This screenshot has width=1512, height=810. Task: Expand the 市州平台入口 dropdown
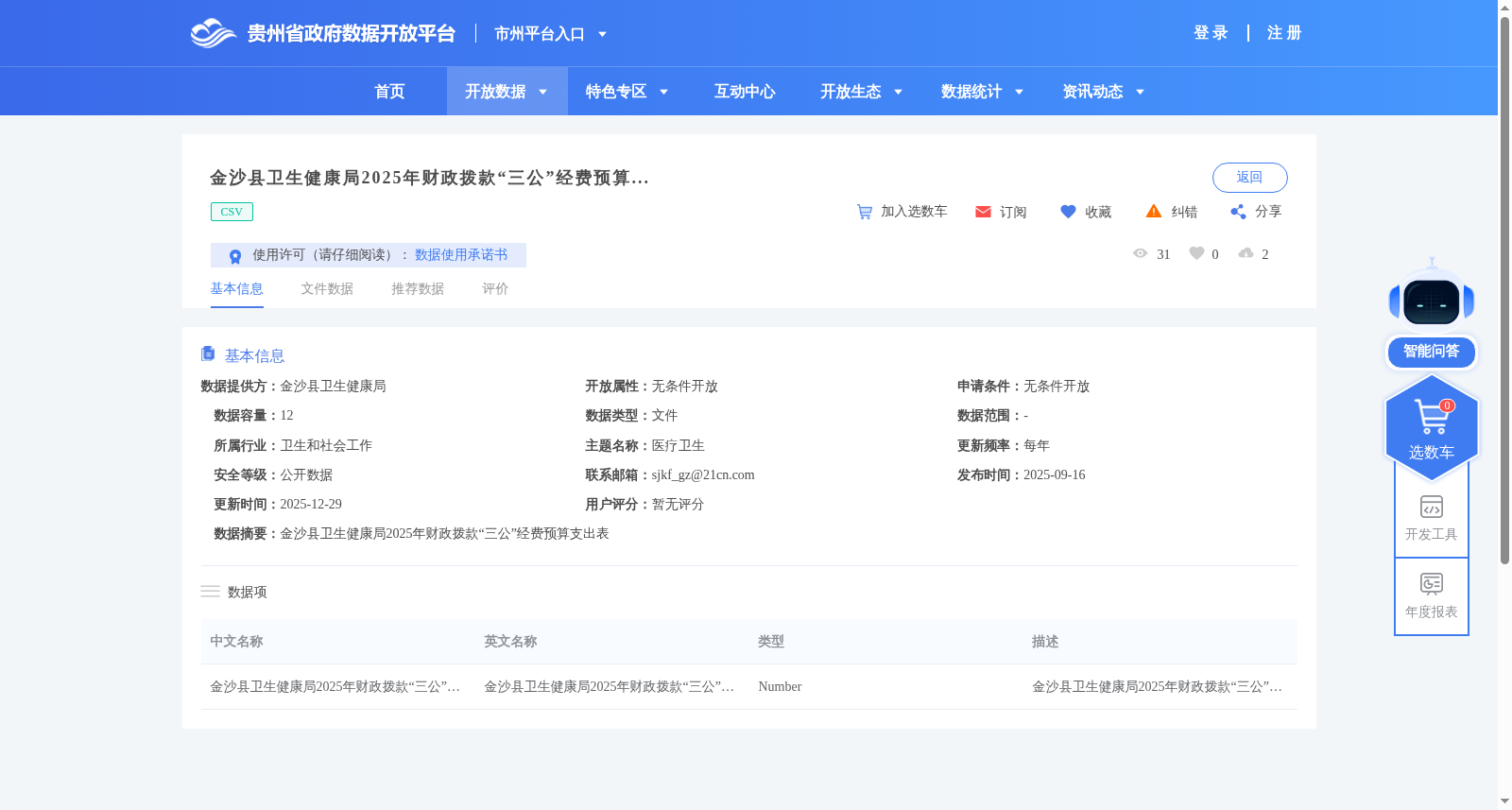(602, 35)
